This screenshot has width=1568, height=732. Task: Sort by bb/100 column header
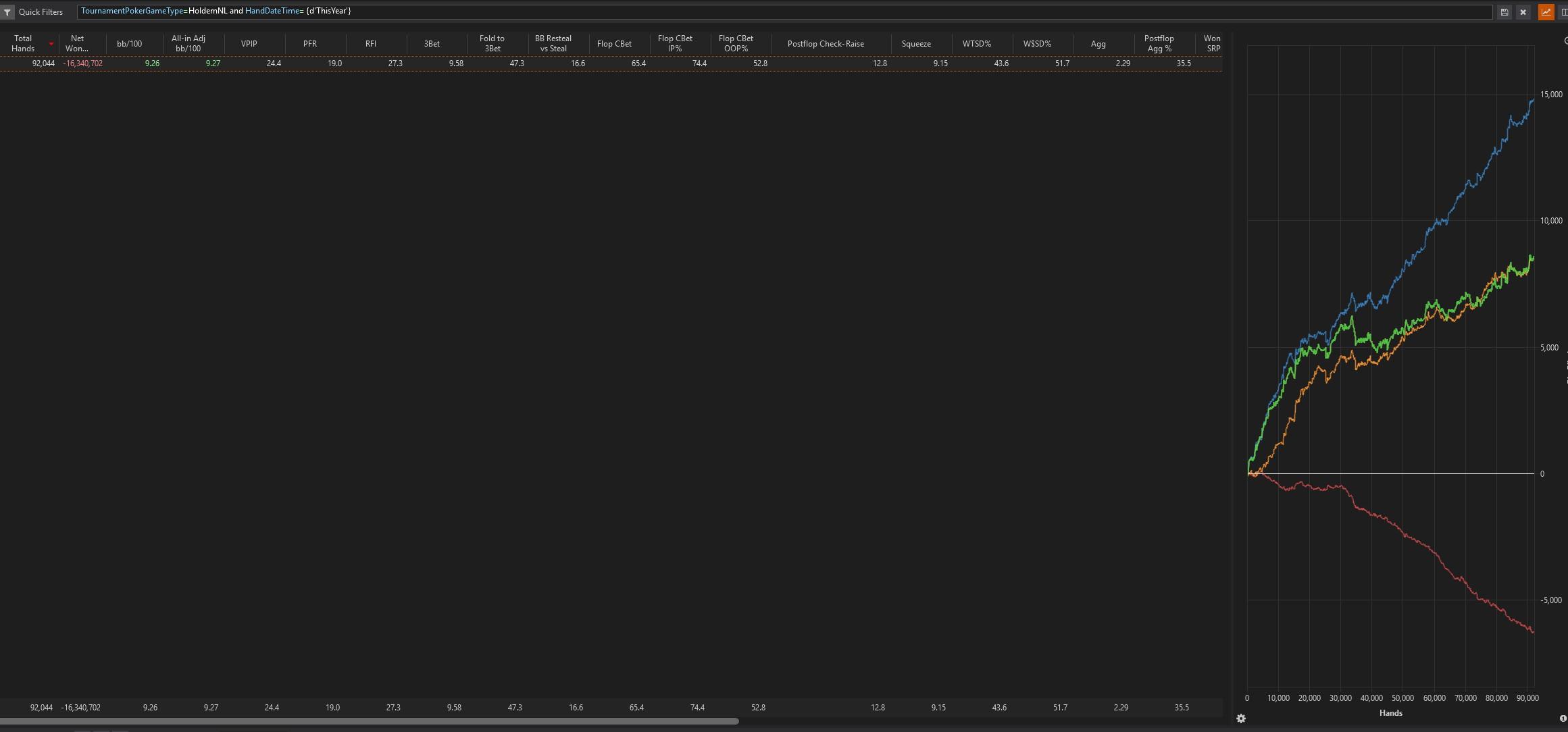click(x=129, y=43)
